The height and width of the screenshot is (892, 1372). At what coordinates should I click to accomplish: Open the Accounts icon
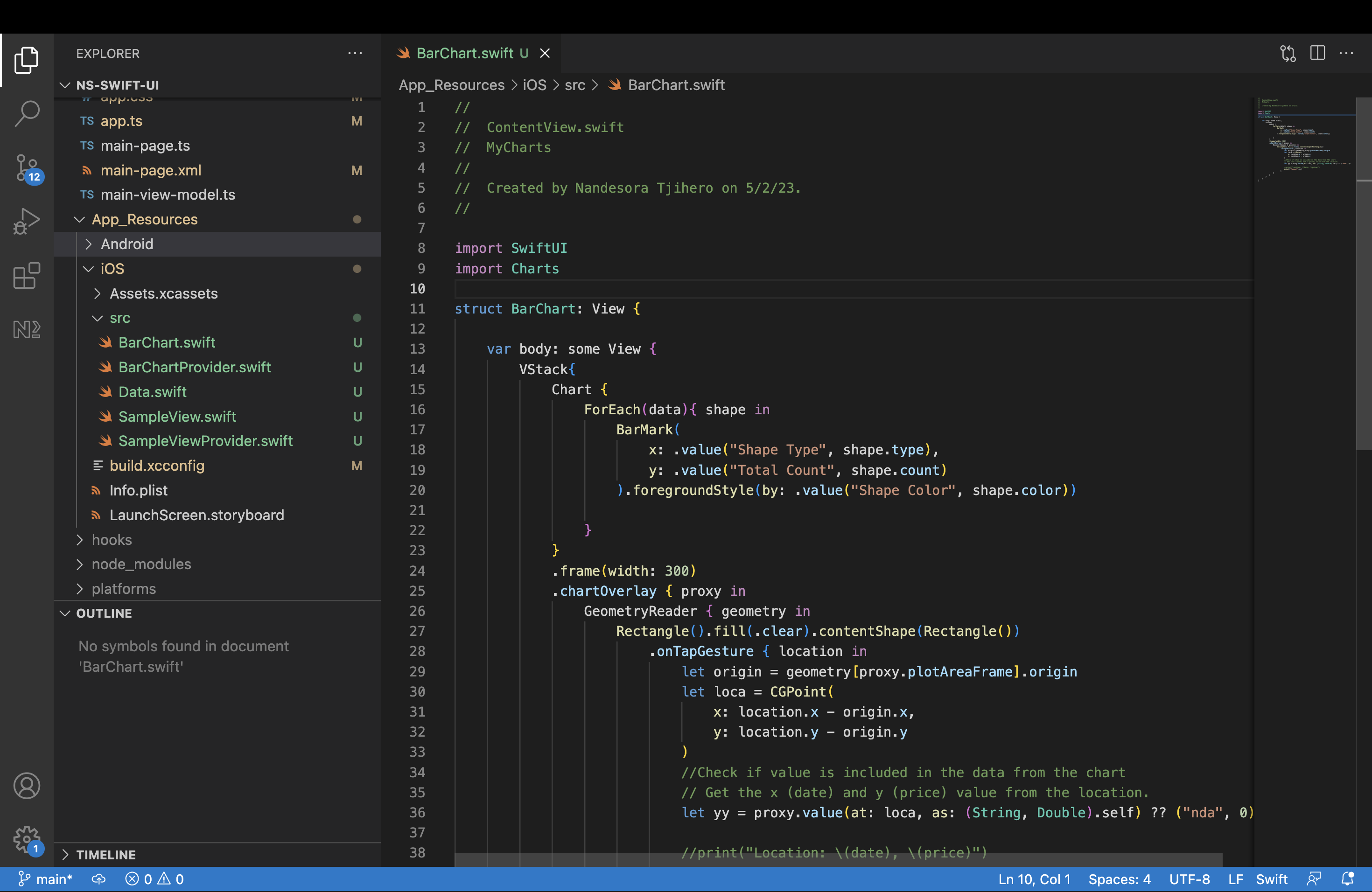click(27, 785)
